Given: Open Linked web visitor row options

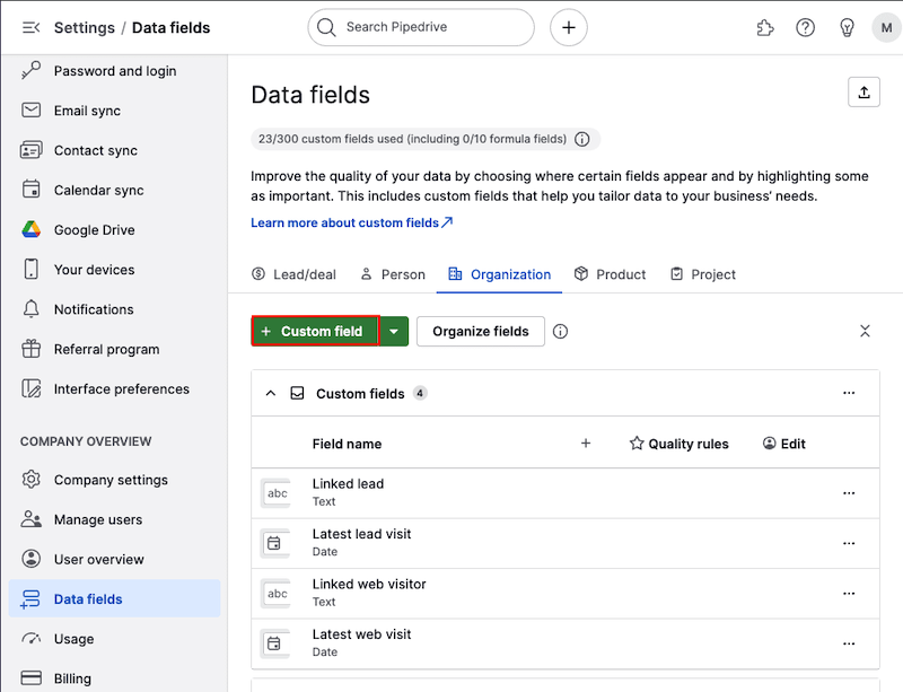Looking at the screenshot, I should pyautogui.click(x=849, y=593).
